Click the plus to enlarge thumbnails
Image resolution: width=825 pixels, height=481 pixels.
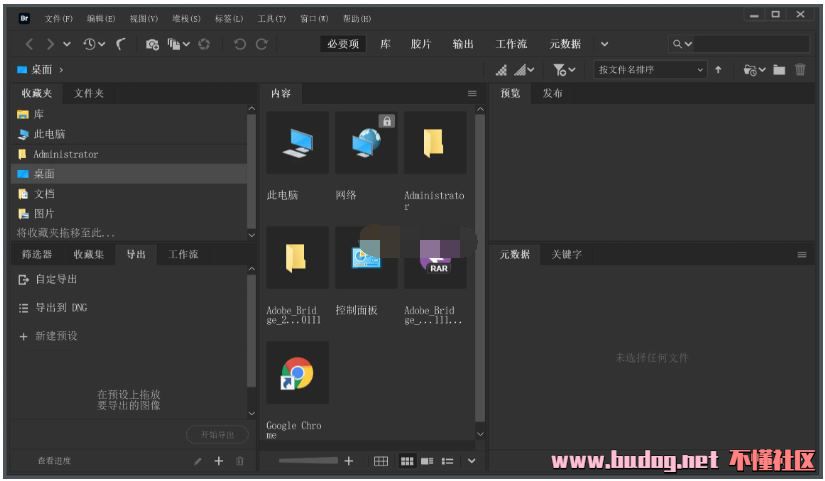point(348,461)
